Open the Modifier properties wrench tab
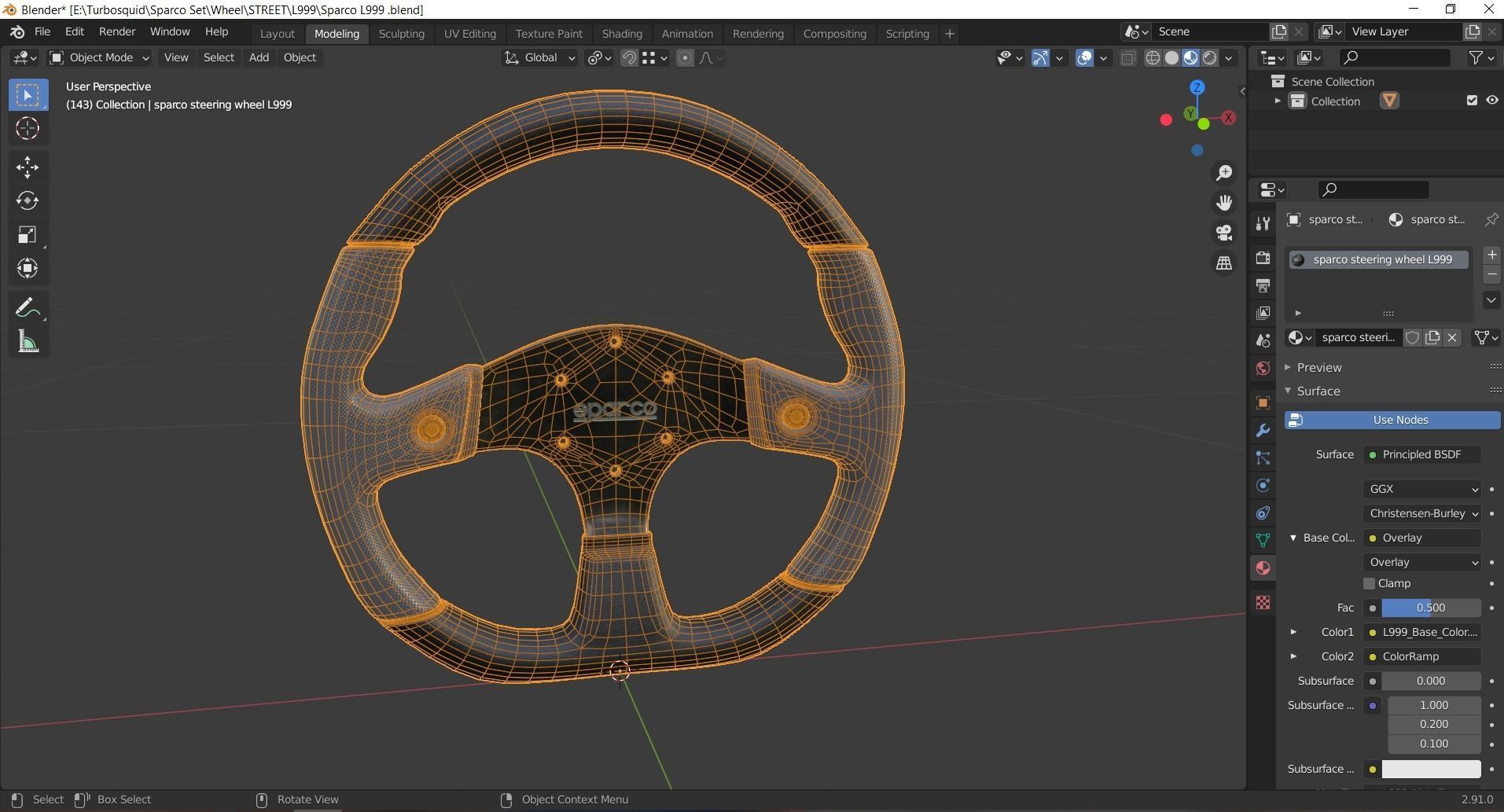Viewport: 1504px width, 812px height. click(1263, 431)
